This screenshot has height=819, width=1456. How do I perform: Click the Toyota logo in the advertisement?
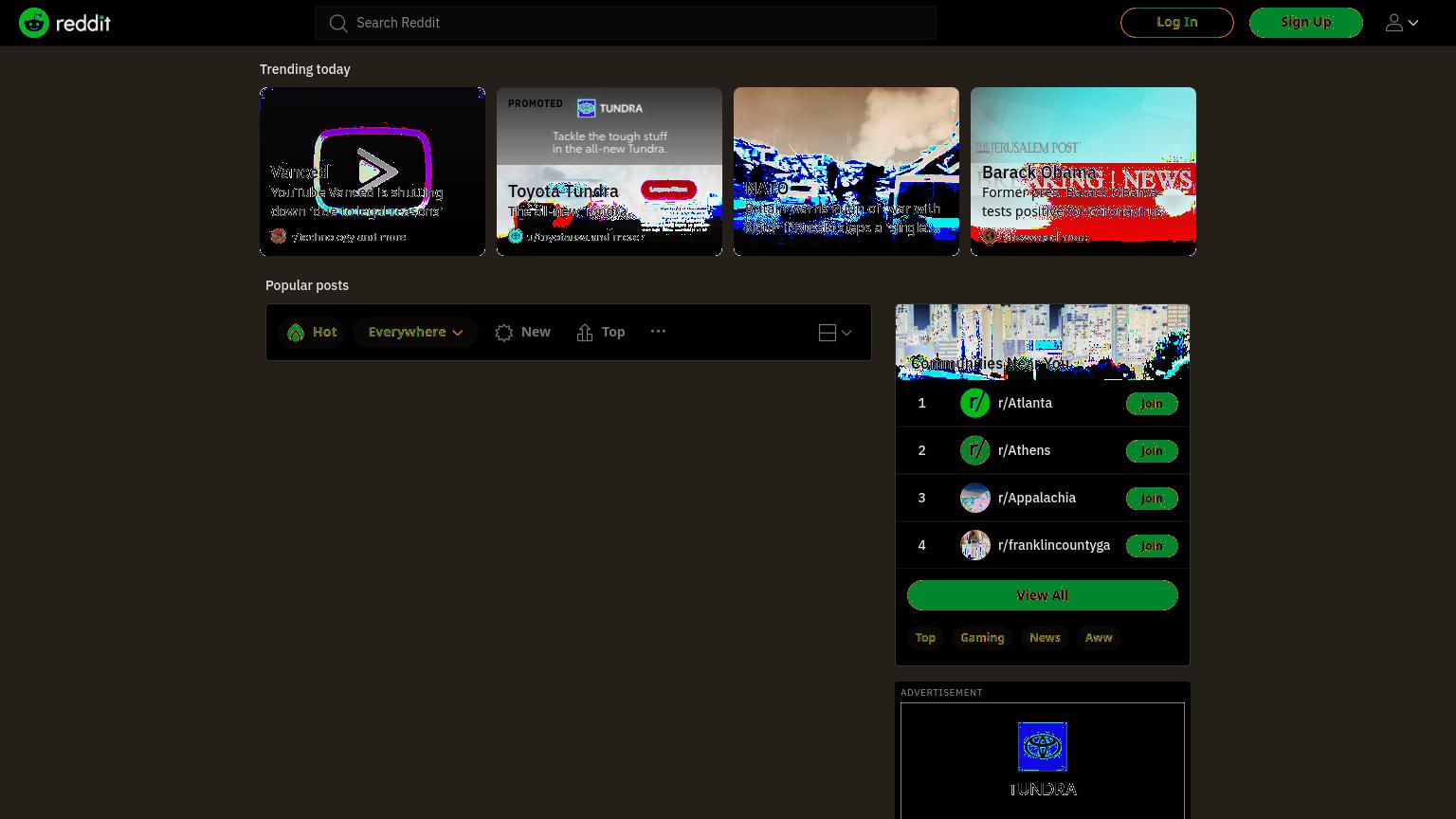pos(1043,746)
